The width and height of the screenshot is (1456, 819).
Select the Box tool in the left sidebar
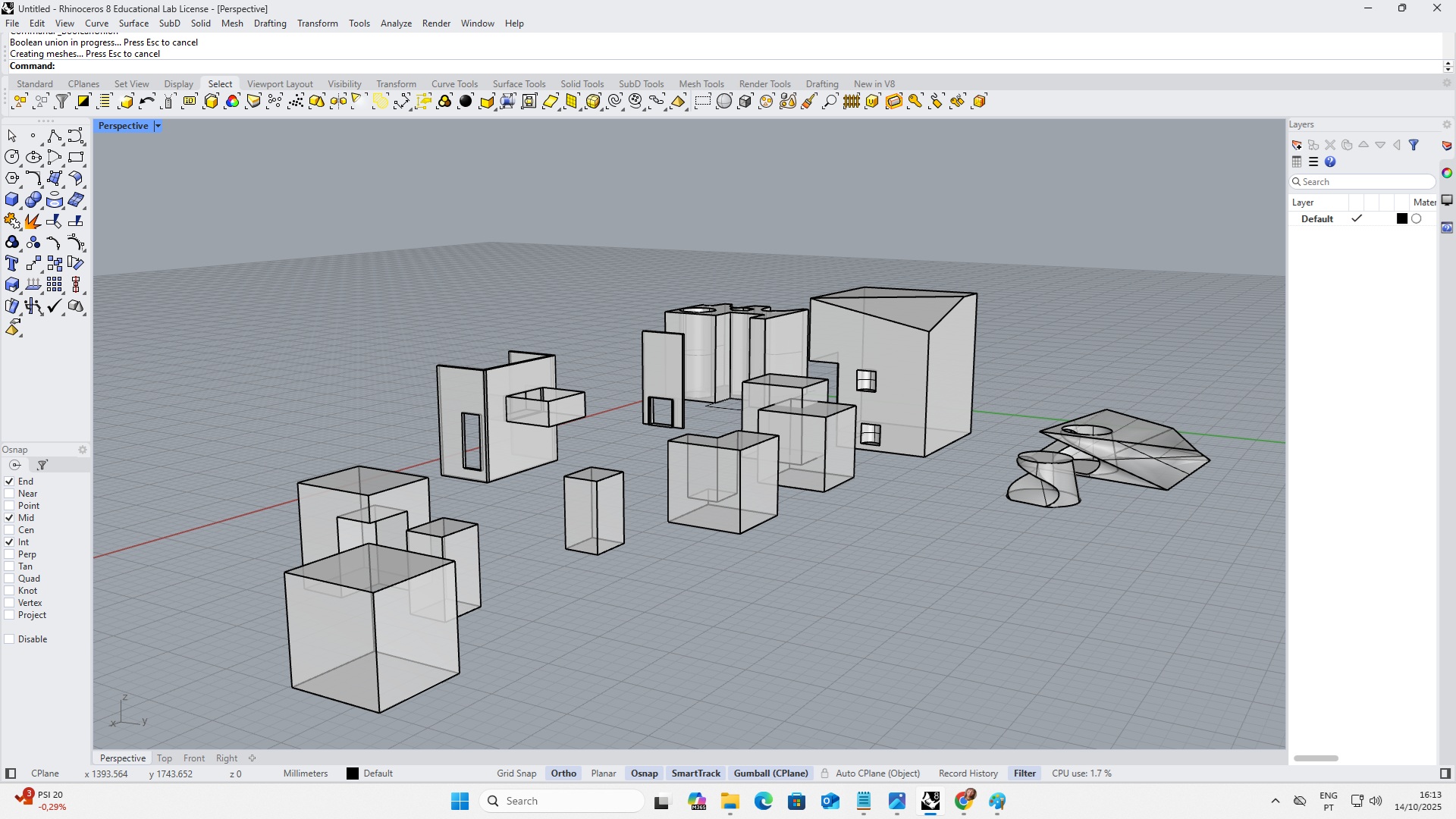click(11, 199)
